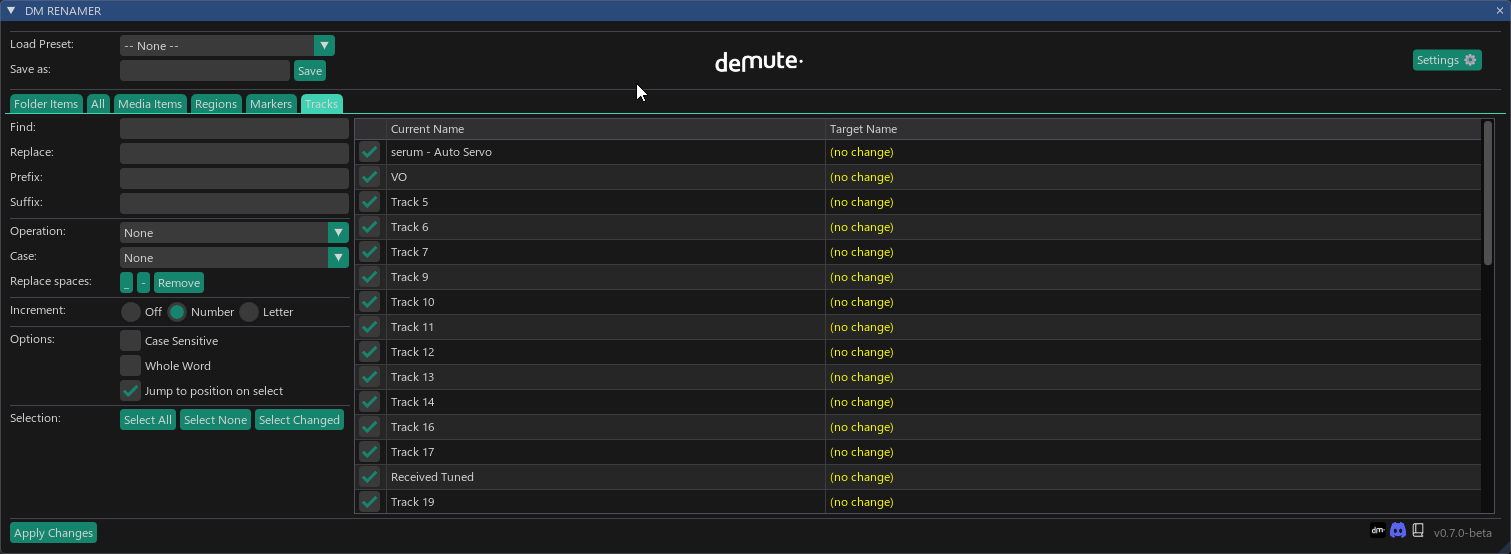The width and height of the screenshot is (1511, 554).
Task: Open the Discord server icon link
Action: click(1398, 531)
